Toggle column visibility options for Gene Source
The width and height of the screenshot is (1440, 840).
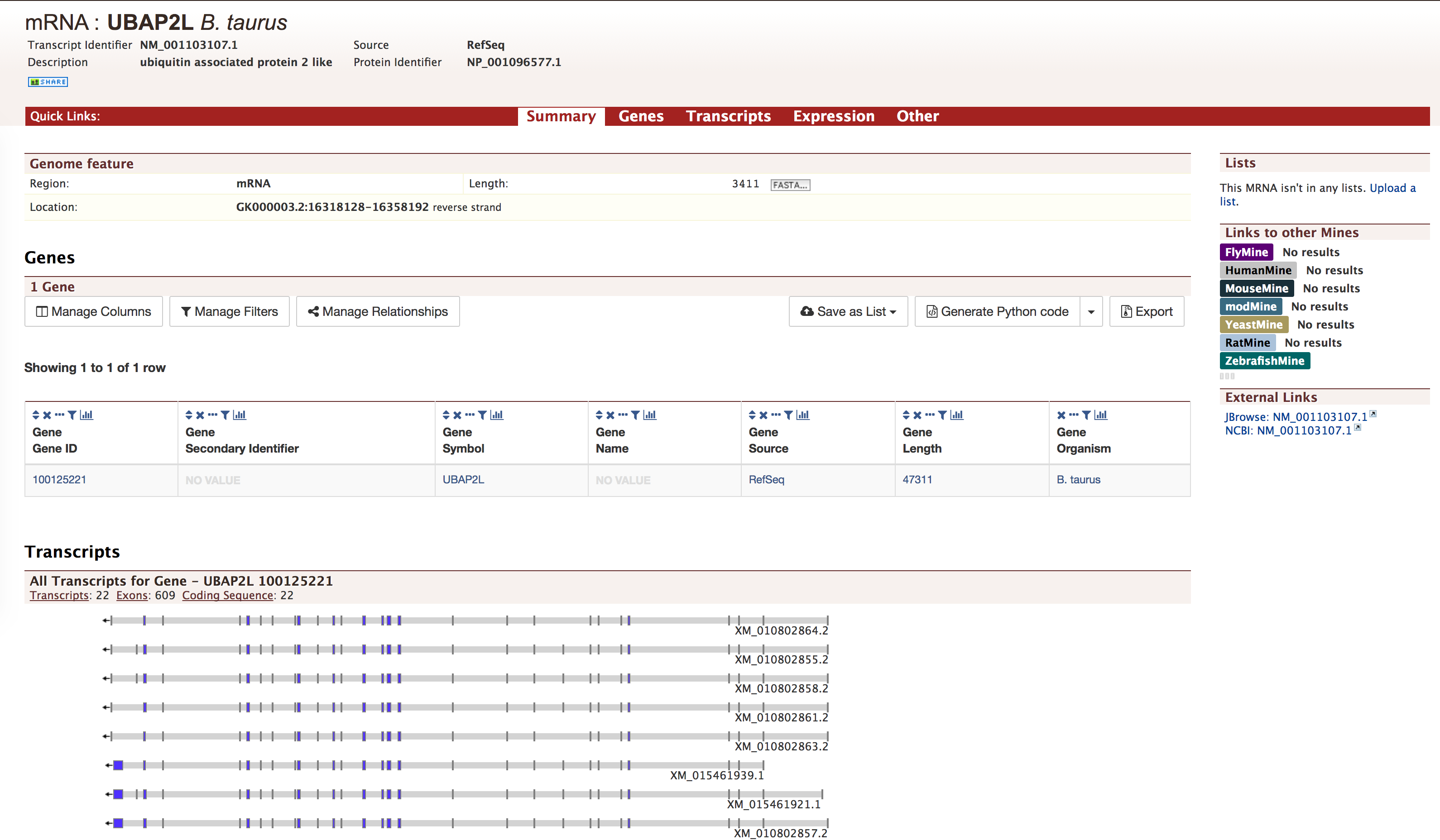coord(775,415)
